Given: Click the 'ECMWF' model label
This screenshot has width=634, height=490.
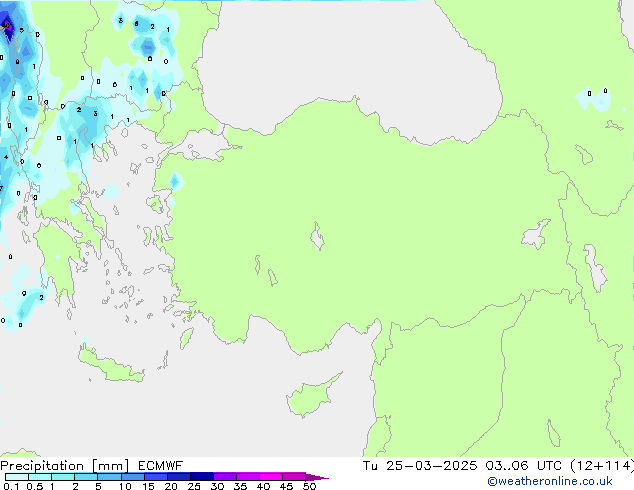Looking at the screenshot, I should click(161, 466).
